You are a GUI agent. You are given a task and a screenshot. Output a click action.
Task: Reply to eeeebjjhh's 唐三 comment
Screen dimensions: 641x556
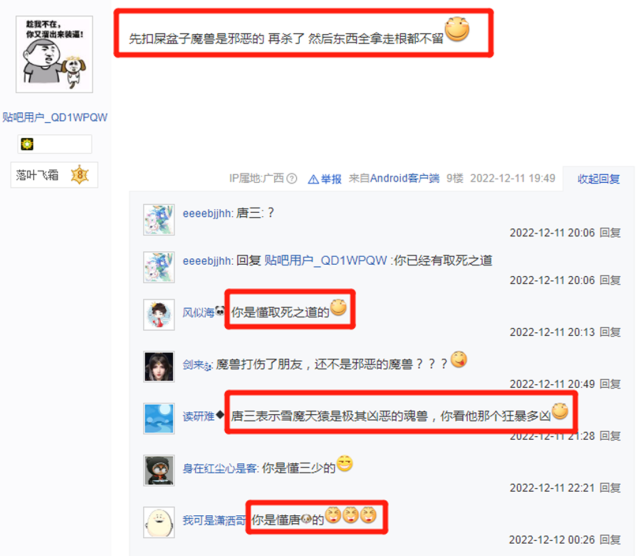click(x=610, y=233)
